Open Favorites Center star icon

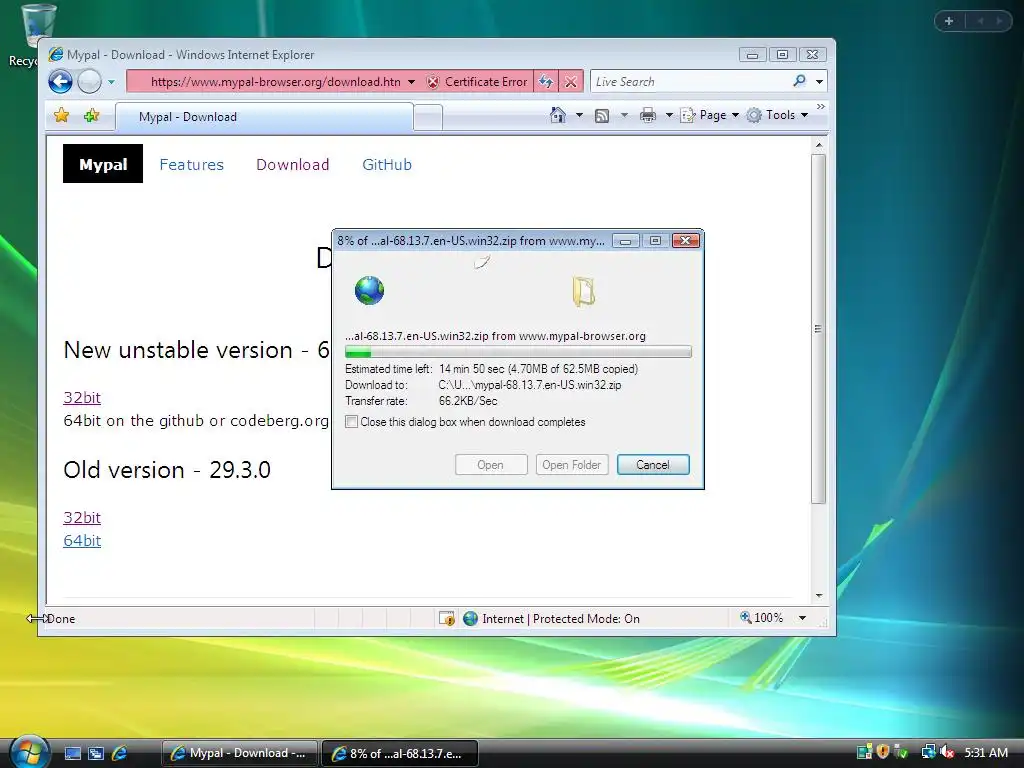tap(61, 116)
